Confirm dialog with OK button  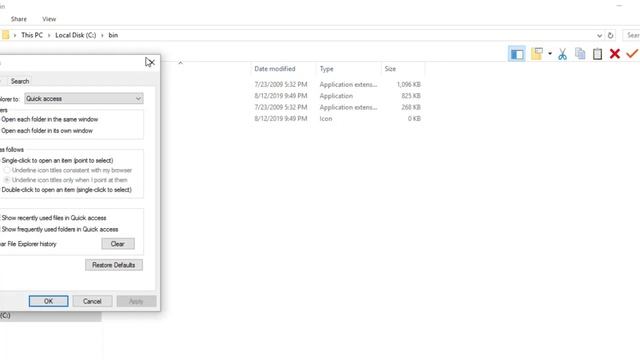pyautogui.click(x=49, y=301)
